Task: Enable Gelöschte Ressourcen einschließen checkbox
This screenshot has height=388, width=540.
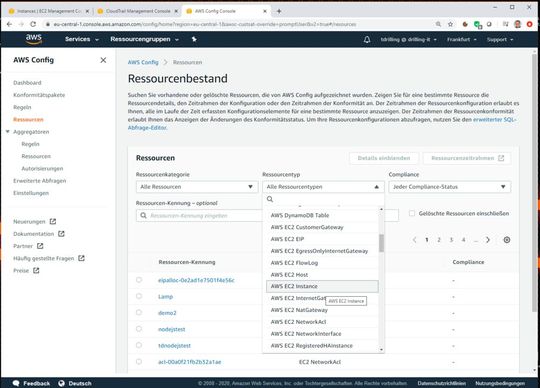Action: [412, 213]
